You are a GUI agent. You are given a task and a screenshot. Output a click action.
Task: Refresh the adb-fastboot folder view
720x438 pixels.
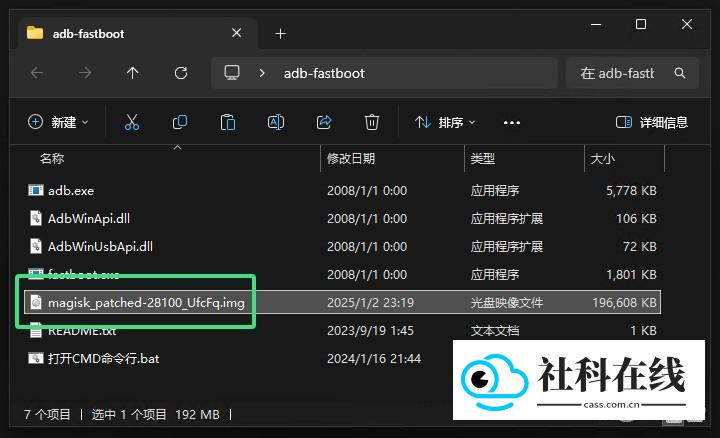tap(180, 73)
